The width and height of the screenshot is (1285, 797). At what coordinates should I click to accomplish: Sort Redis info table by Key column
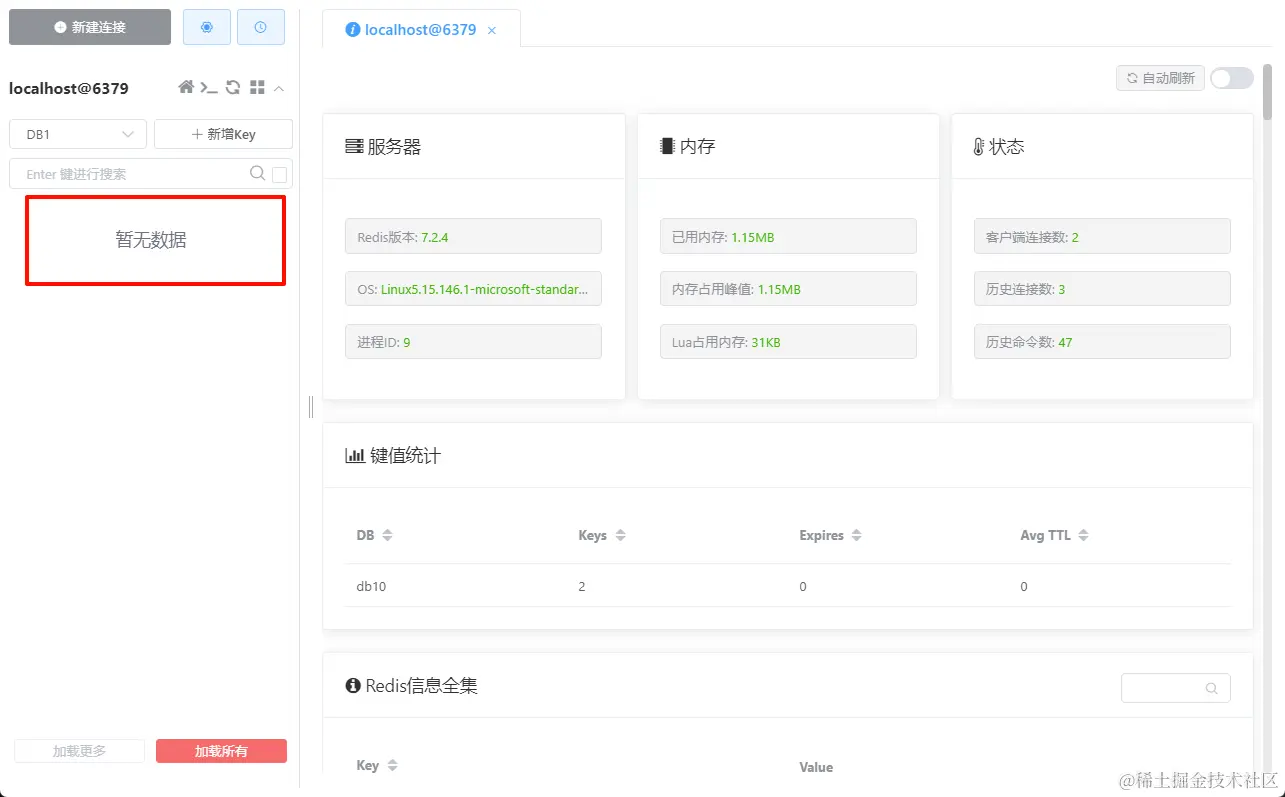tap(392, 766)
